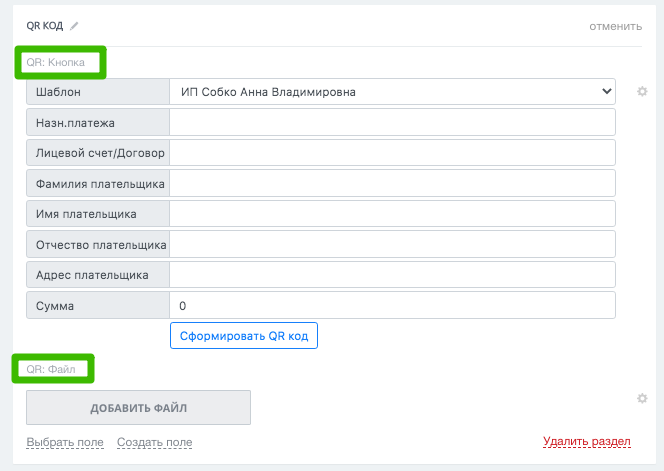The image size is (664, 471).
Task: Select ИП Собко Анна Владимировна template box
Action: pyautogui.click(x=392, y=91)
